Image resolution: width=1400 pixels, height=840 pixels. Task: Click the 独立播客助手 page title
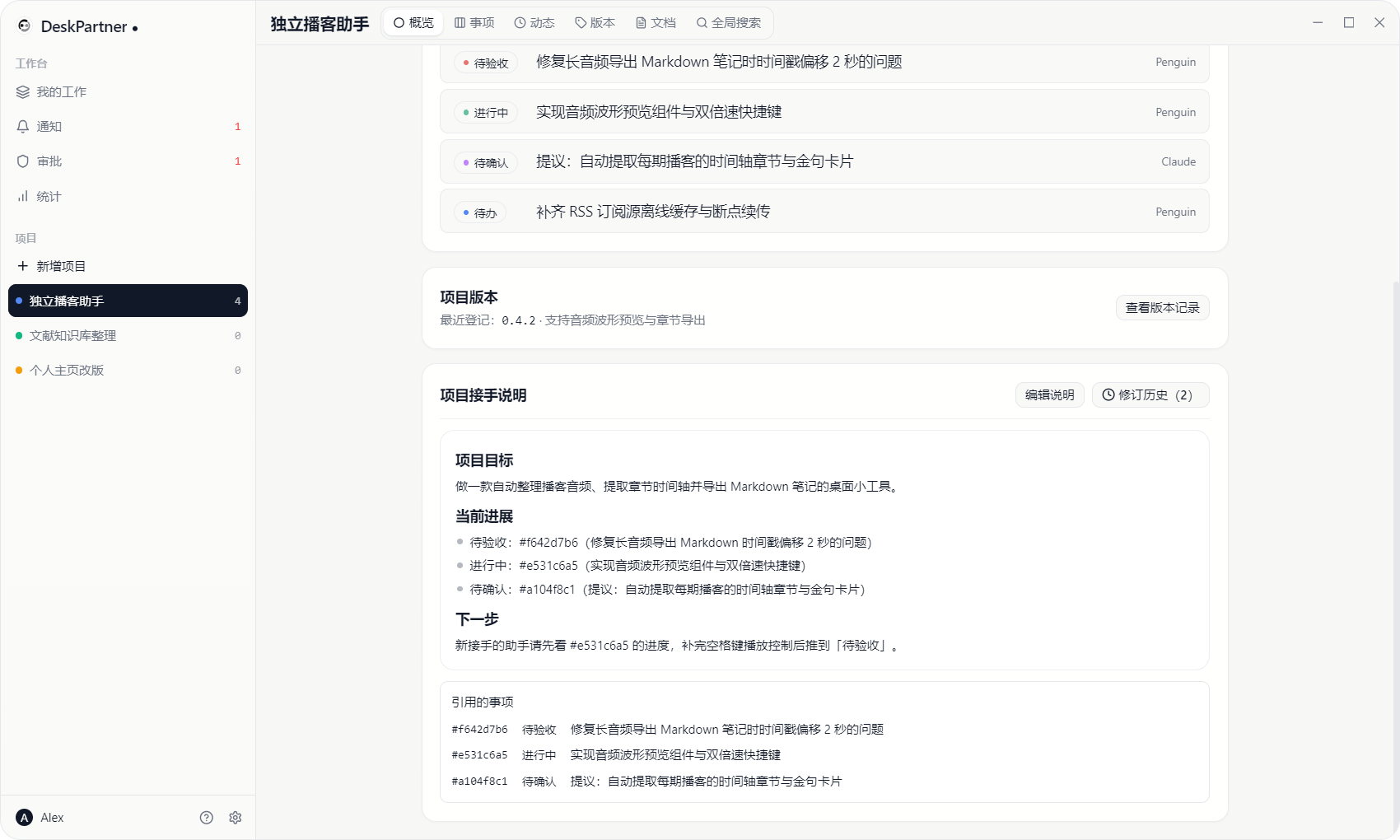pyautogui.click(x=320, y=24)
